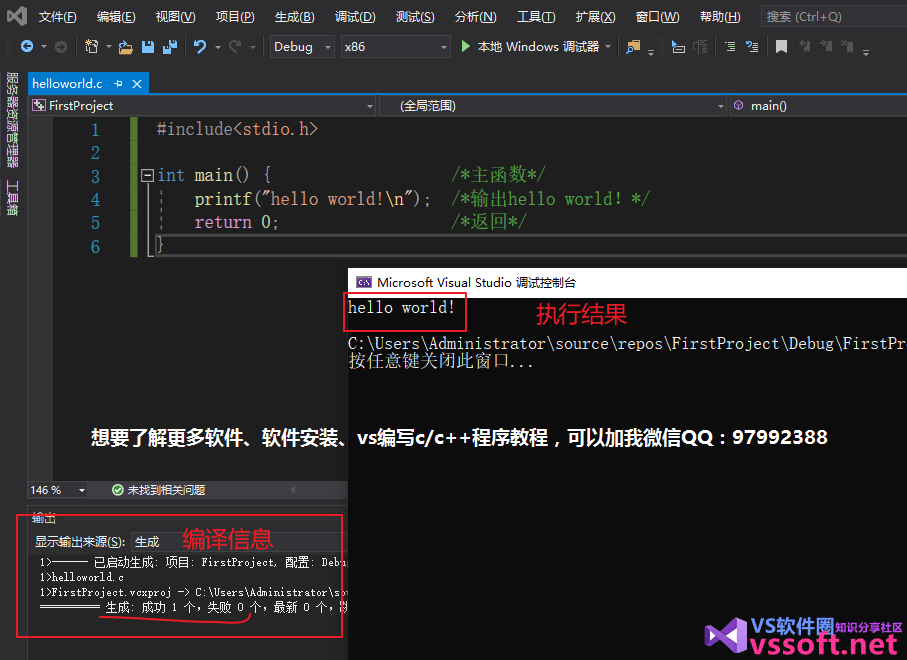This screenshot has height=660, width=907.
Task: Open the global scope (全局范围) dropdown
Action: click(553, 106)
